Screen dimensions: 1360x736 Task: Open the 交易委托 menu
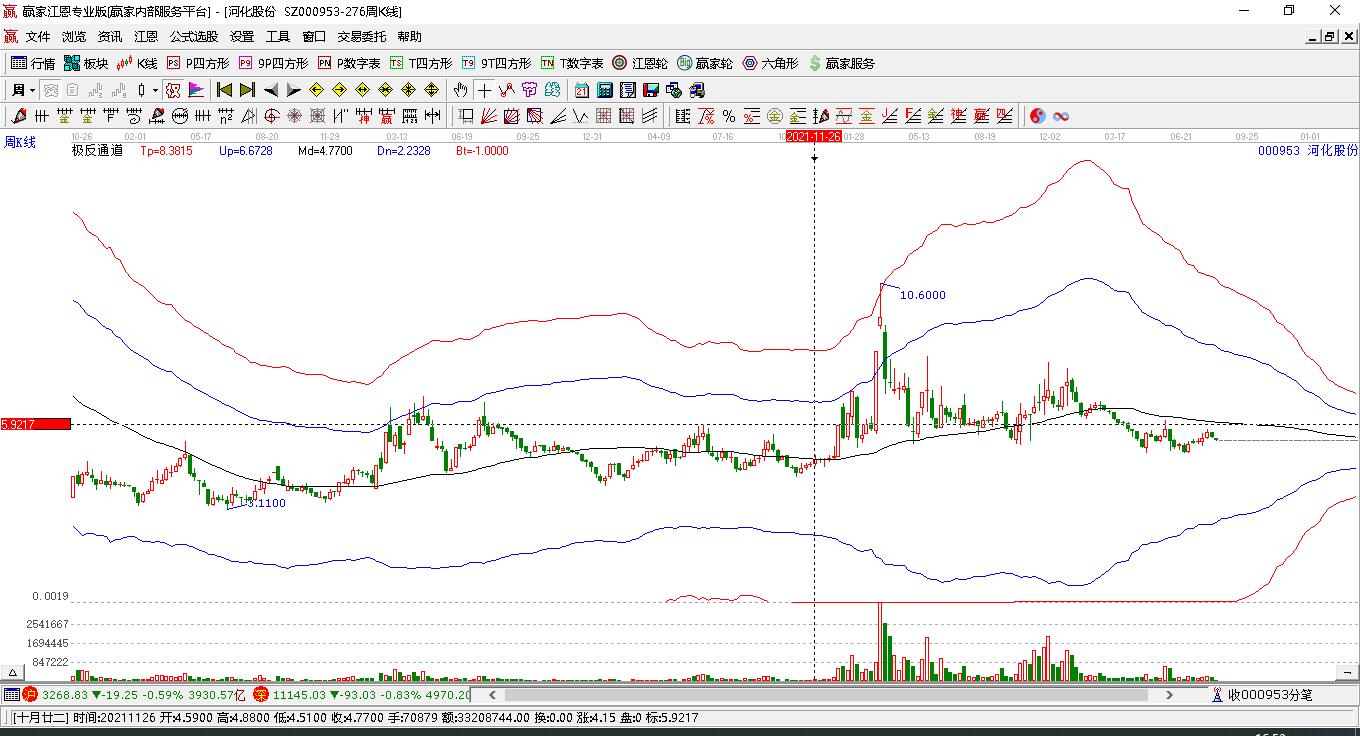[x=361, y=37]
